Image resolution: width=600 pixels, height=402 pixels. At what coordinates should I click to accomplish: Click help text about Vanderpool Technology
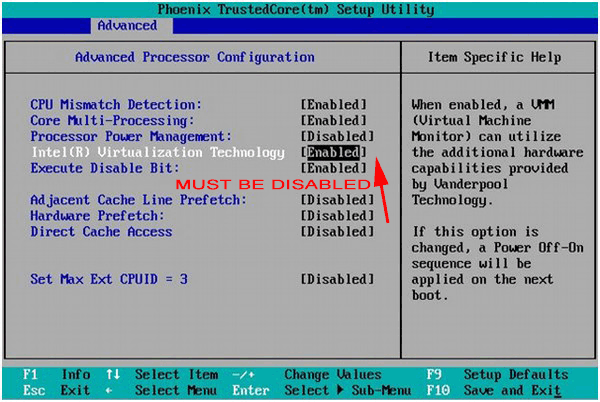point(497,152)
